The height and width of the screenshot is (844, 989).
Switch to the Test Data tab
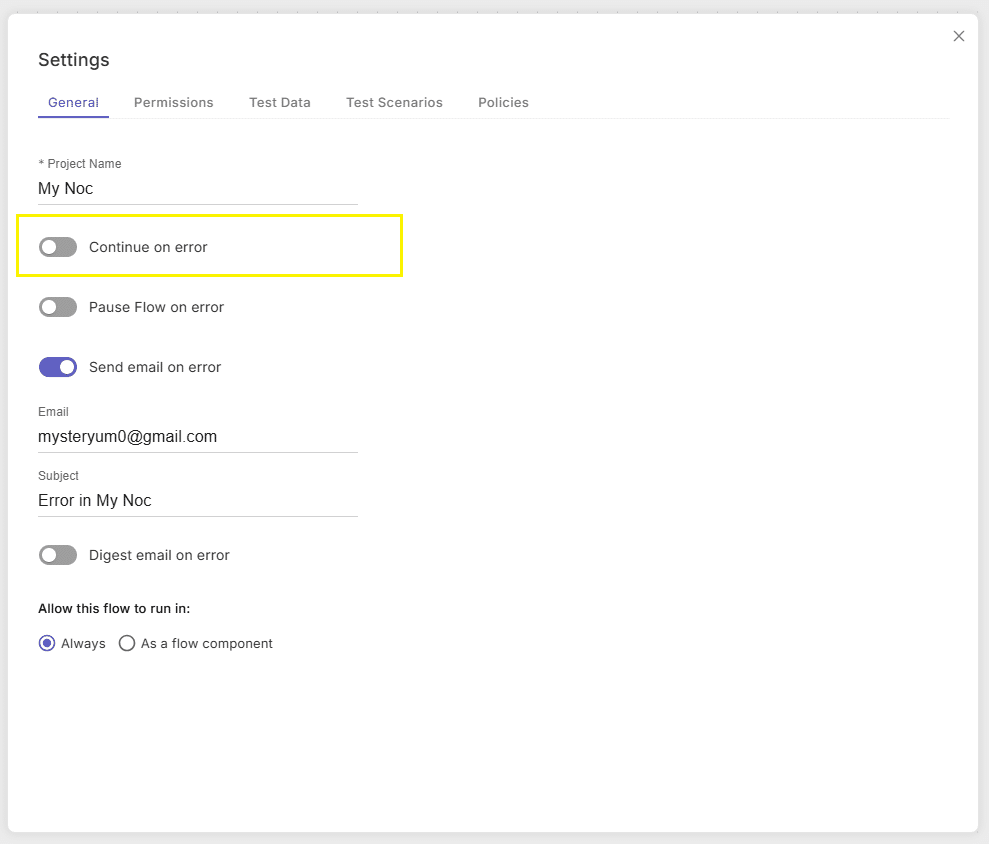tap(279, 102)
